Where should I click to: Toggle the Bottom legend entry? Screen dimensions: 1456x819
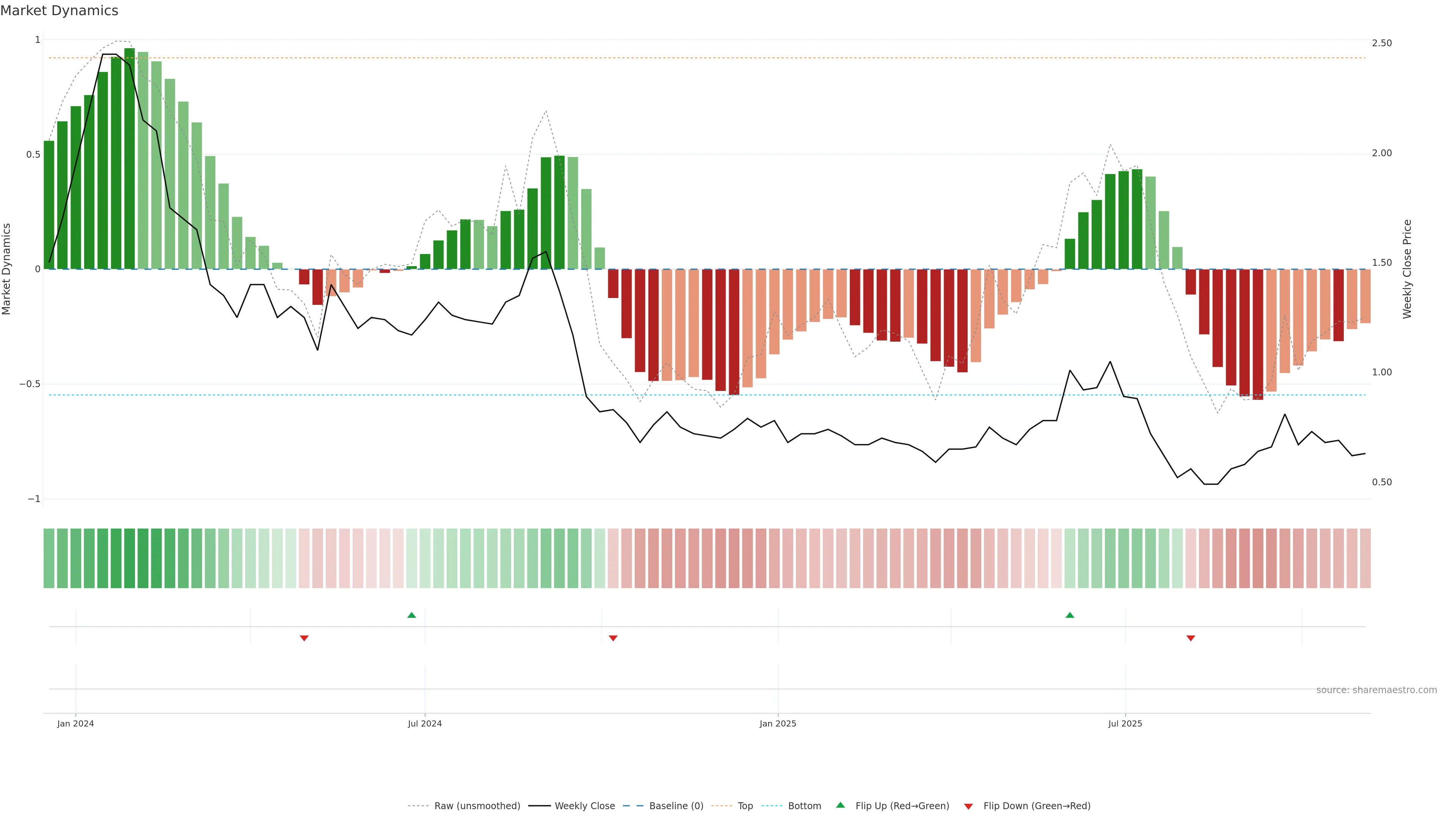pos(804,806)
